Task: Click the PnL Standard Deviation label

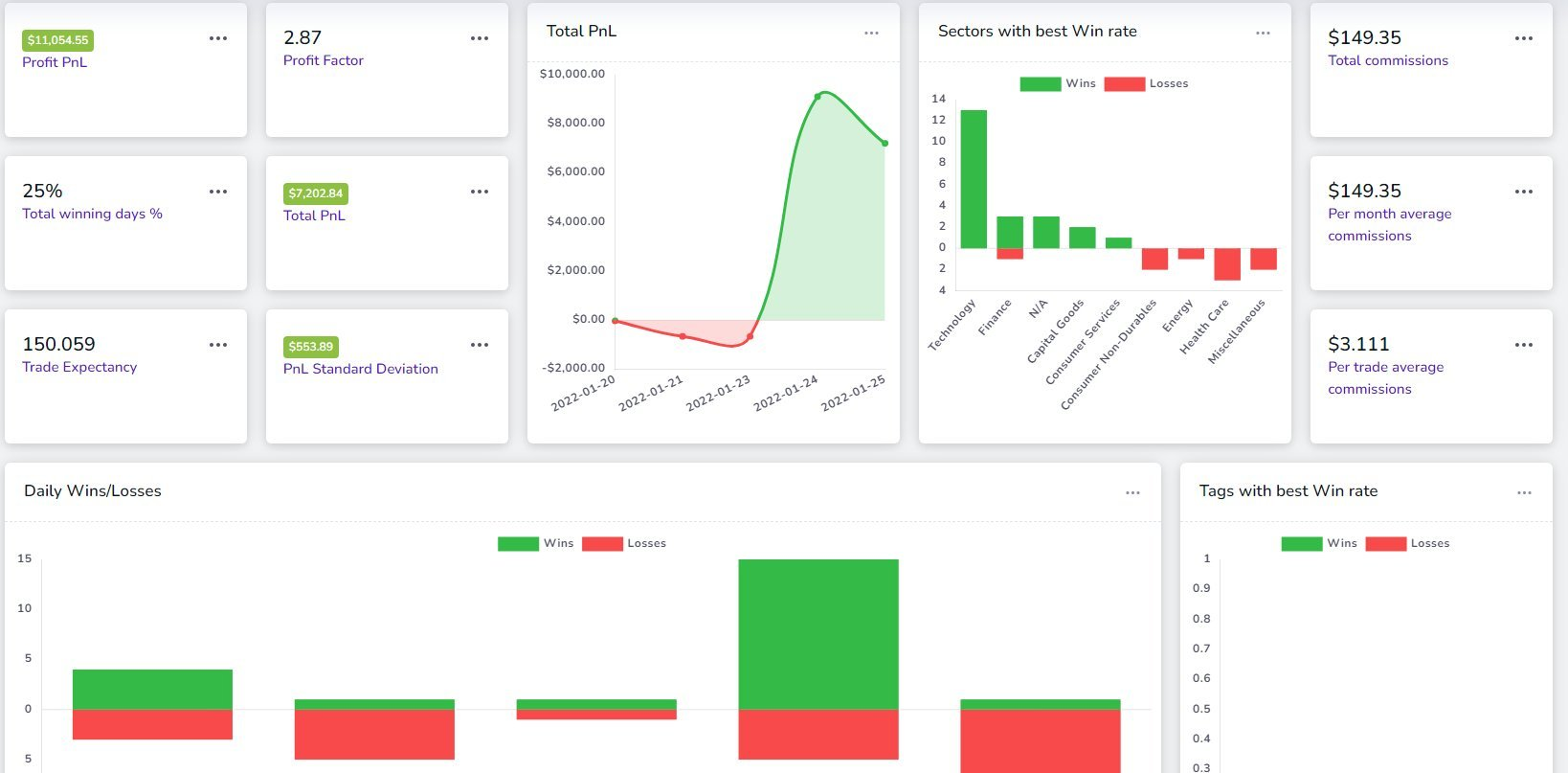Action: (x=360, y=369)
